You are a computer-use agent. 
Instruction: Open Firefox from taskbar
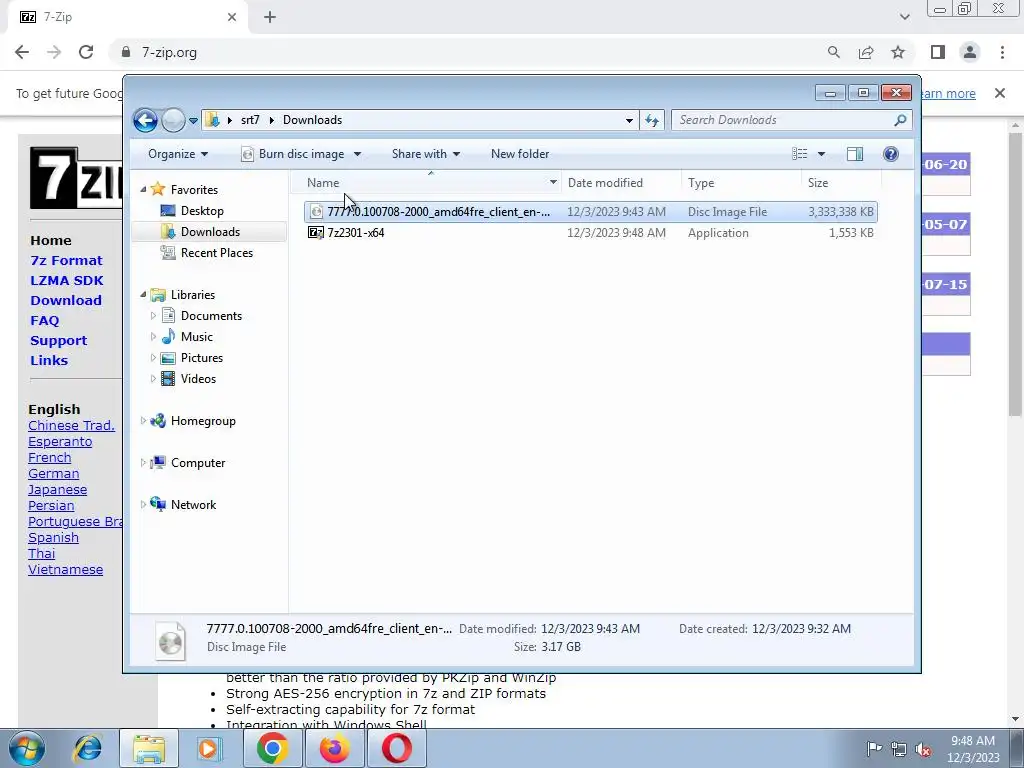(x=334, y=748)
